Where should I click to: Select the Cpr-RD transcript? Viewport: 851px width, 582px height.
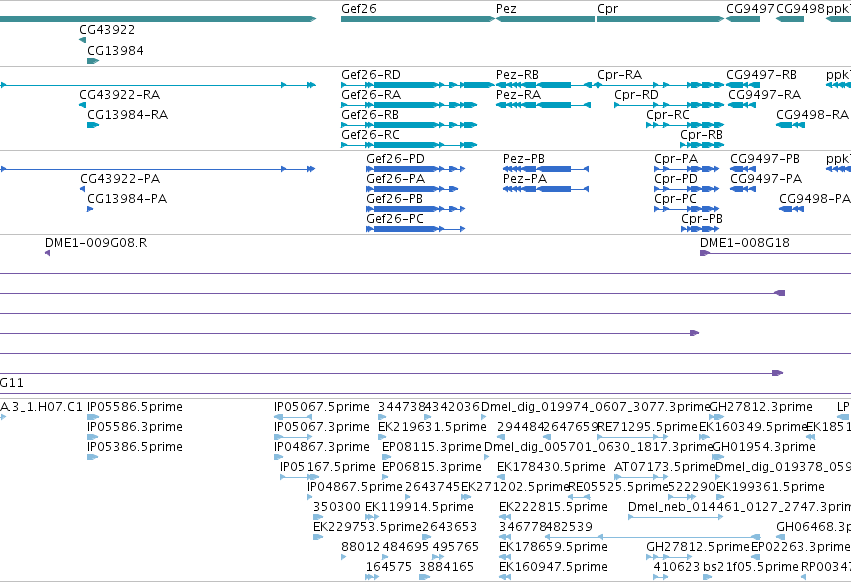tap(669, 105)
